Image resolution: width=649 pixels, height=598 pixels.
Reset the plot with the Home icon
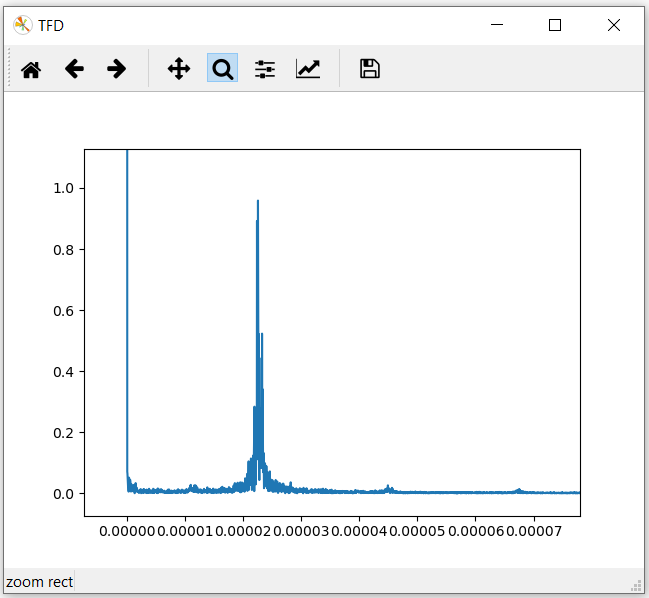point(31,69)
